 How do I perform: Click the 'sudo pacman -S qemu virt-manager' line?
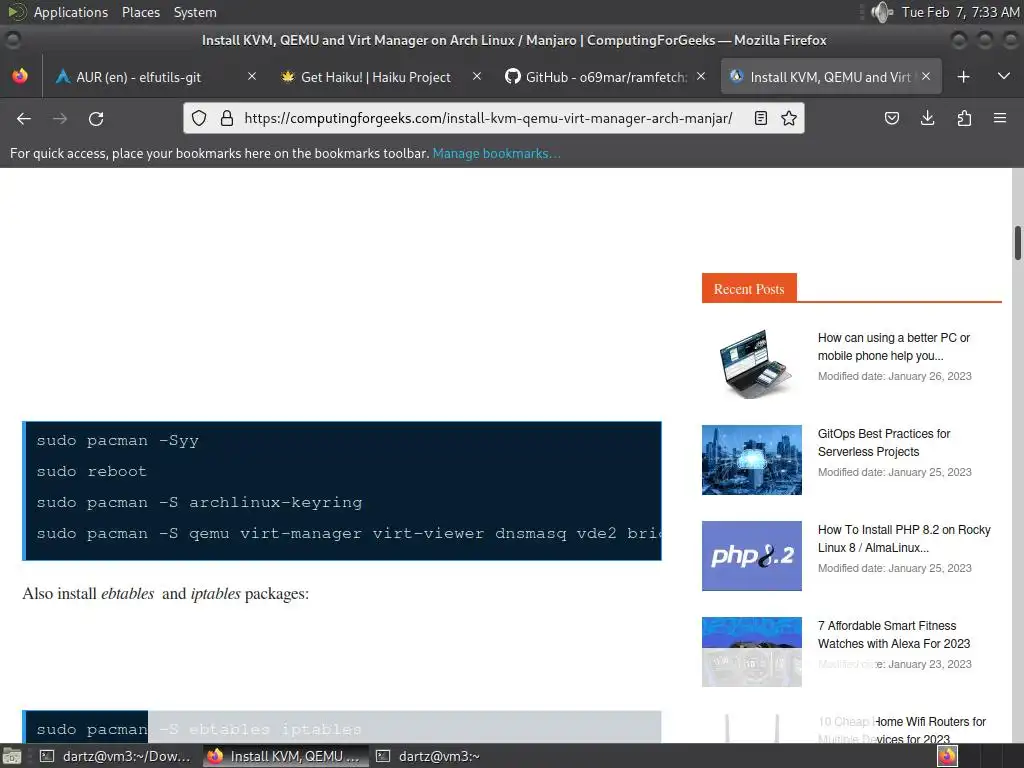[349, 534]
